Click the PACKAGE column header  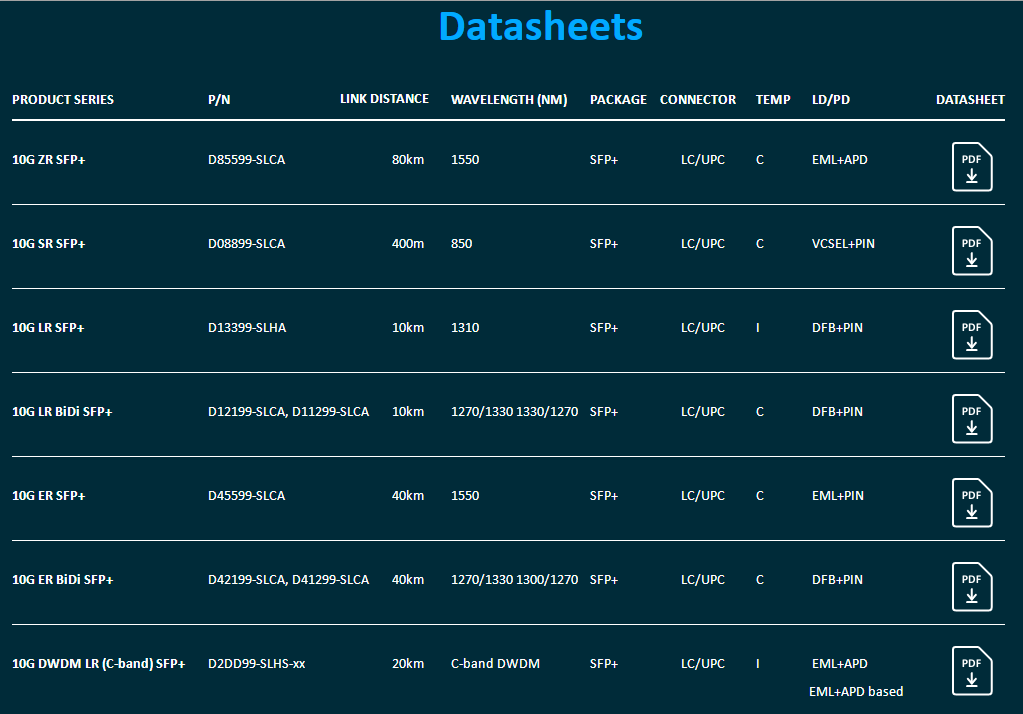coord(618,100)
